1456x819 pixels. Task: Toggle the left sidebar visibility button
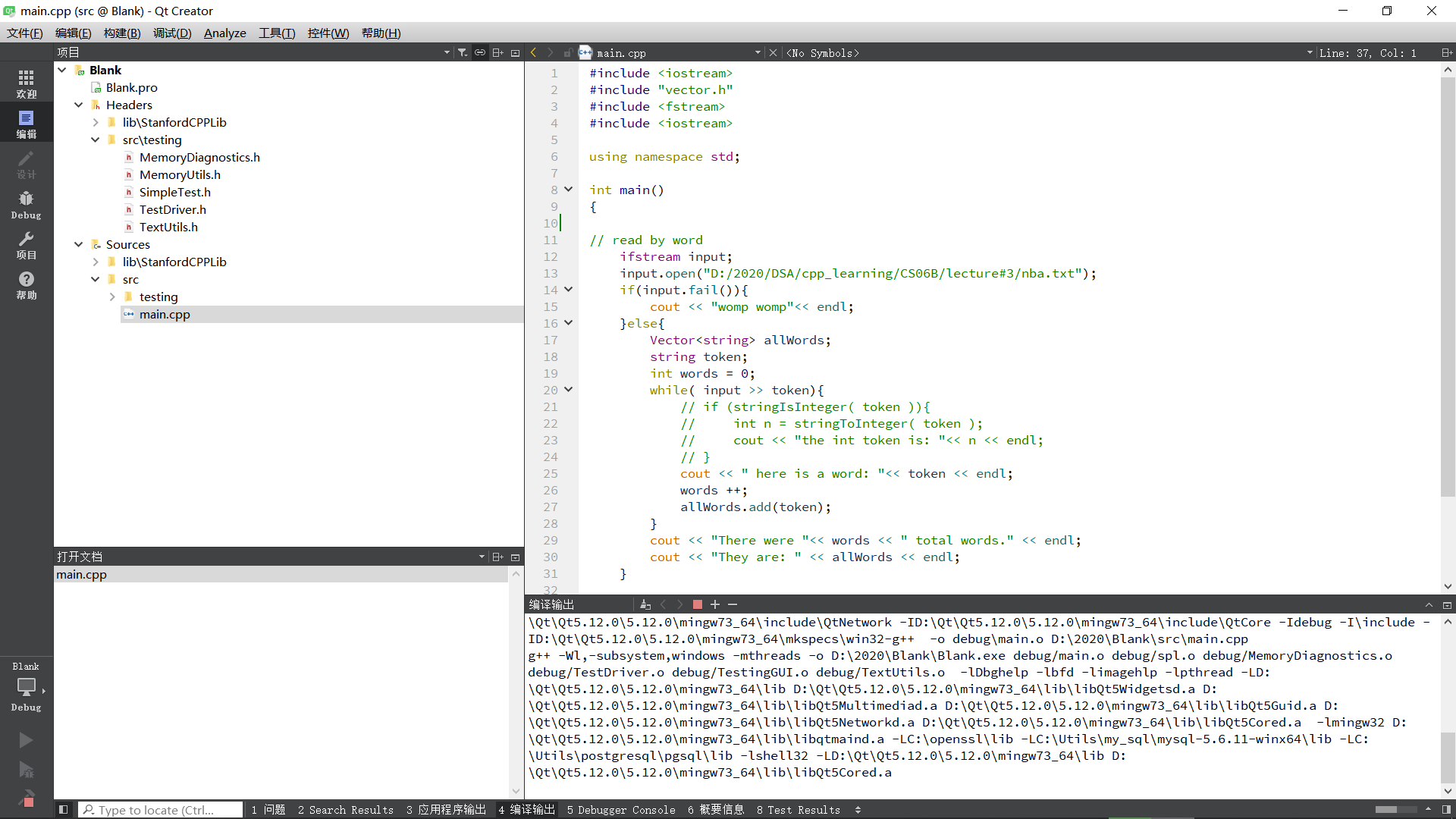coord(64,810)
